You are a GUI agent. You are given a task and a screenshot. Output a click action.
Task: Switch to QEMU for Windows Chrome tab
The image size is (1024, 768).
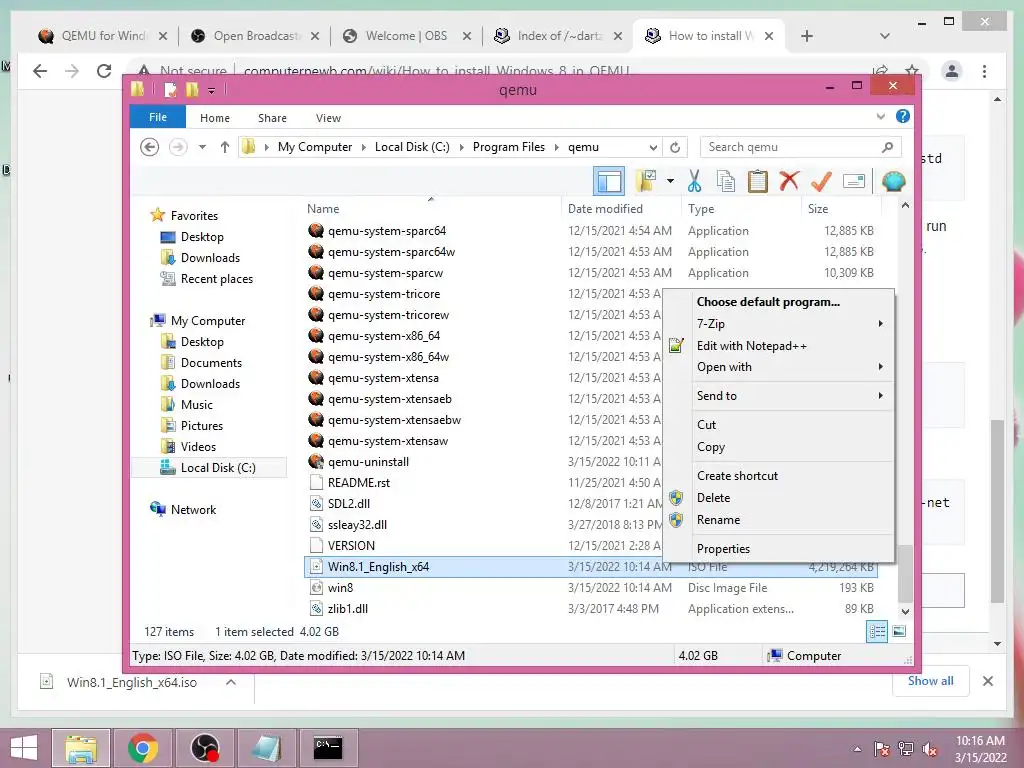(103, 36)
